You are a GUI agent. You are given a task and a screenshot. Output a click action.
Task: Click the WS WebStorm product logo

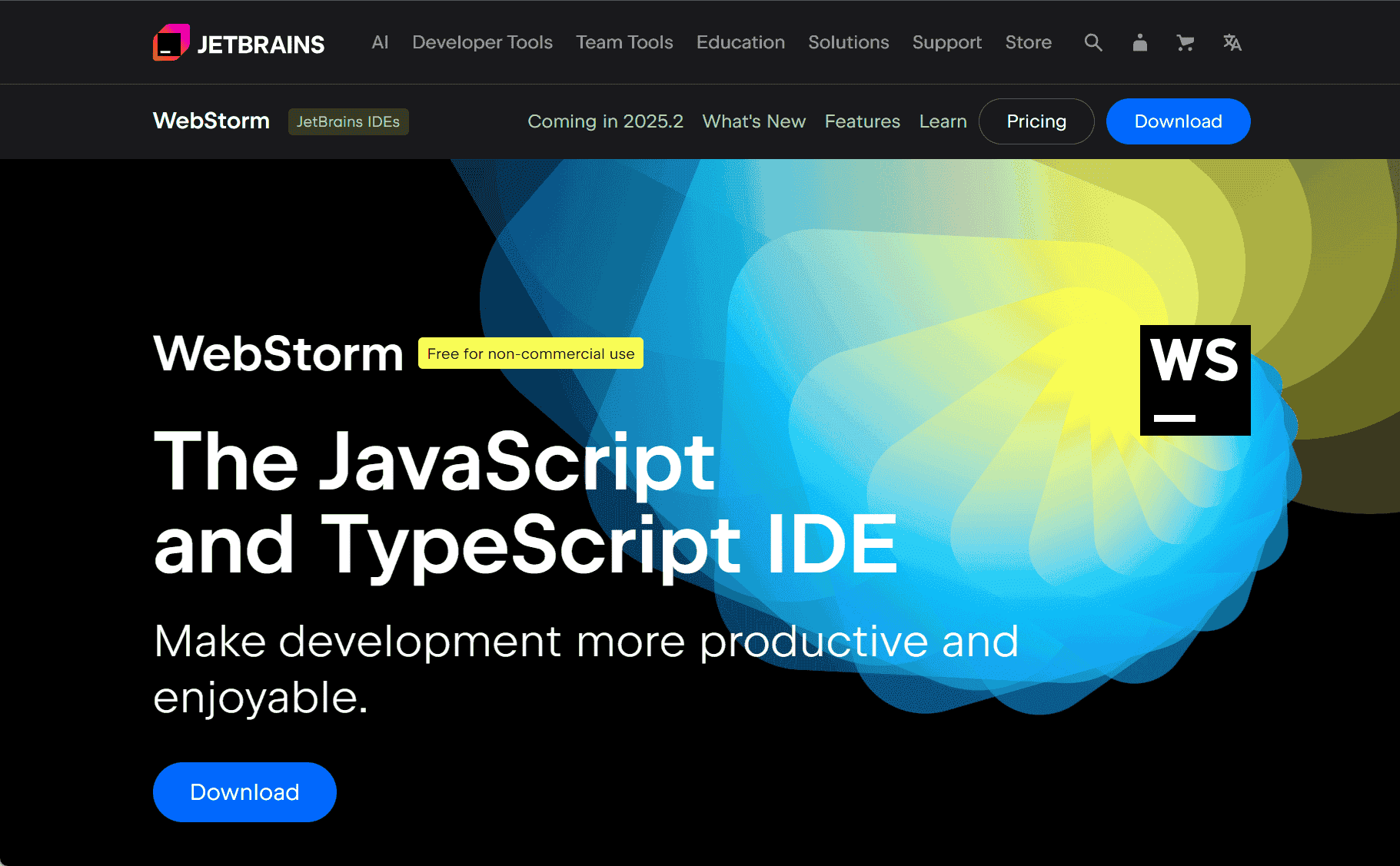pyautogui.click(x=1195, y=380)
